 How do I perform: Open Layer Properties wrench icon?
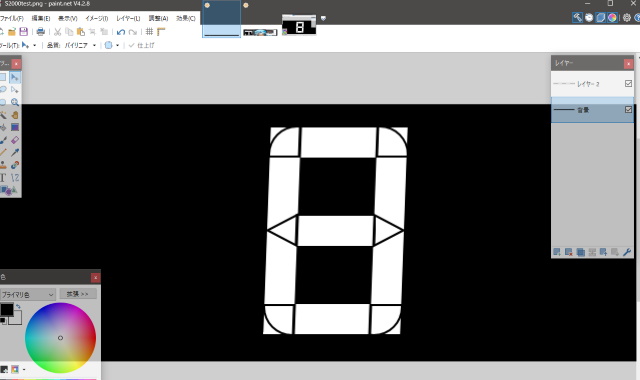(x=627, y=252)
